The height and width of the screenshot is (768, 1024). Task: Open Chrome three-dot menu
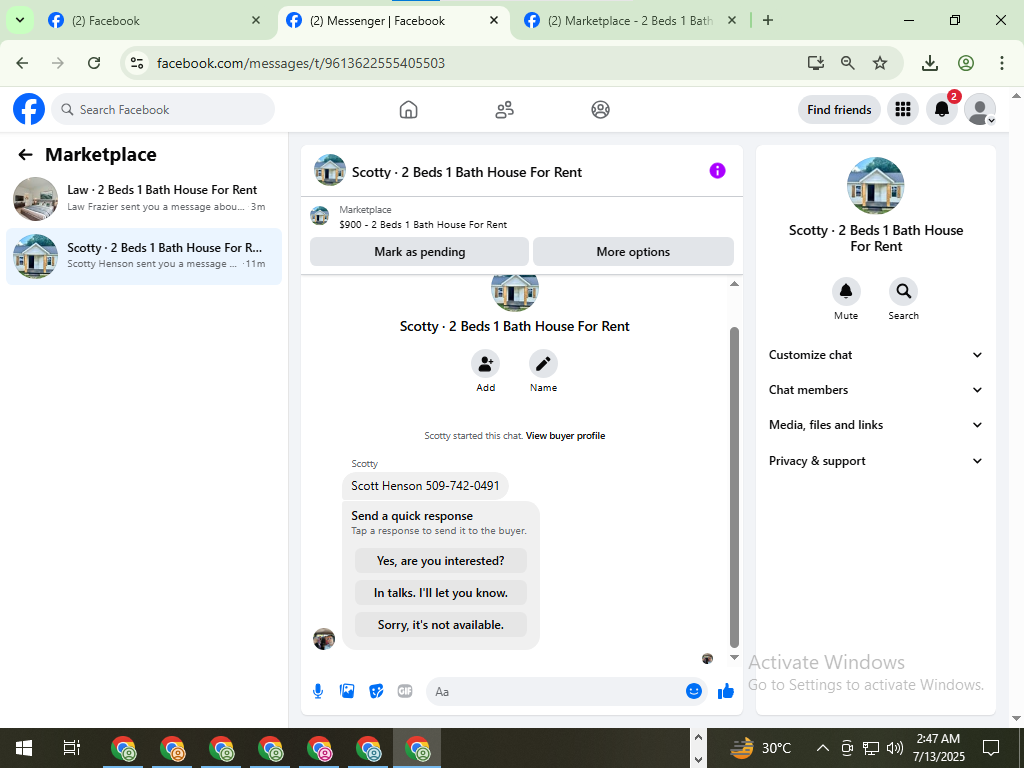tap(1001, 63)
